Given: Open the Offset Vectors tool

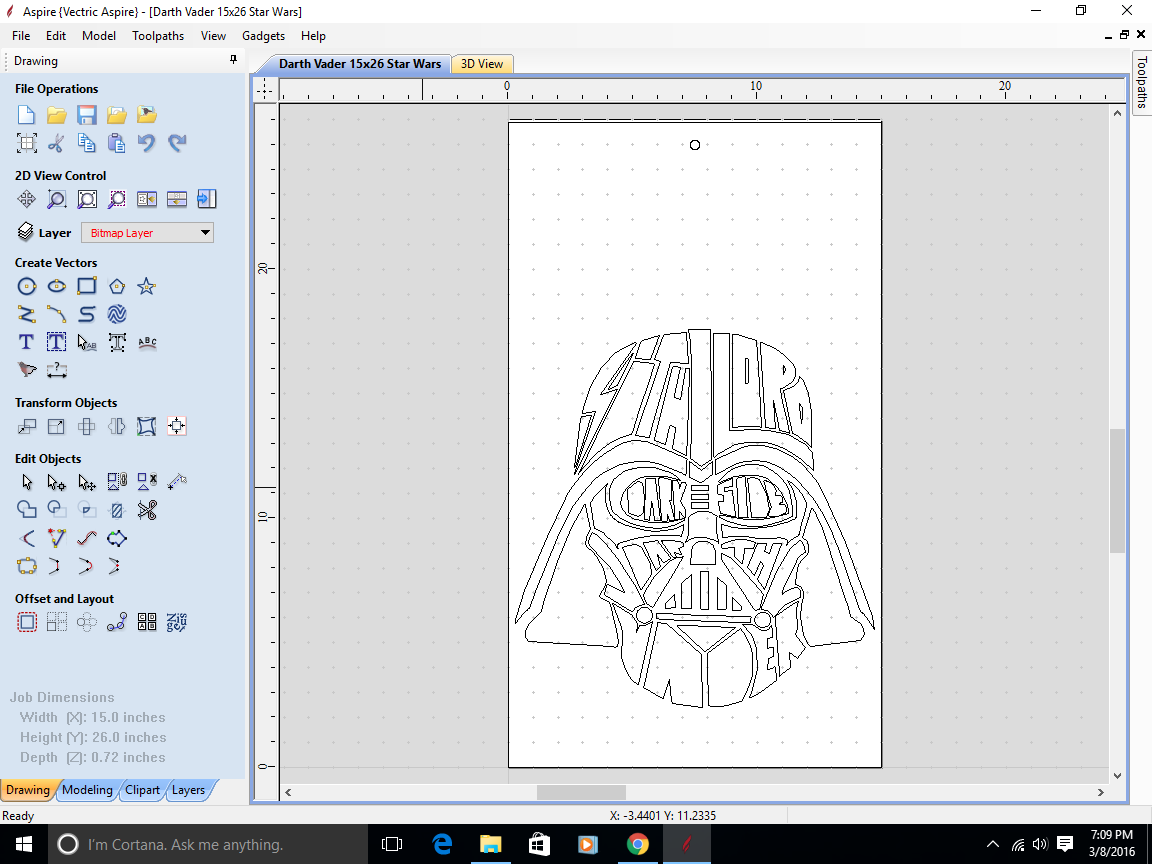Looking at the screenshot, I should [x=27, y=621].
